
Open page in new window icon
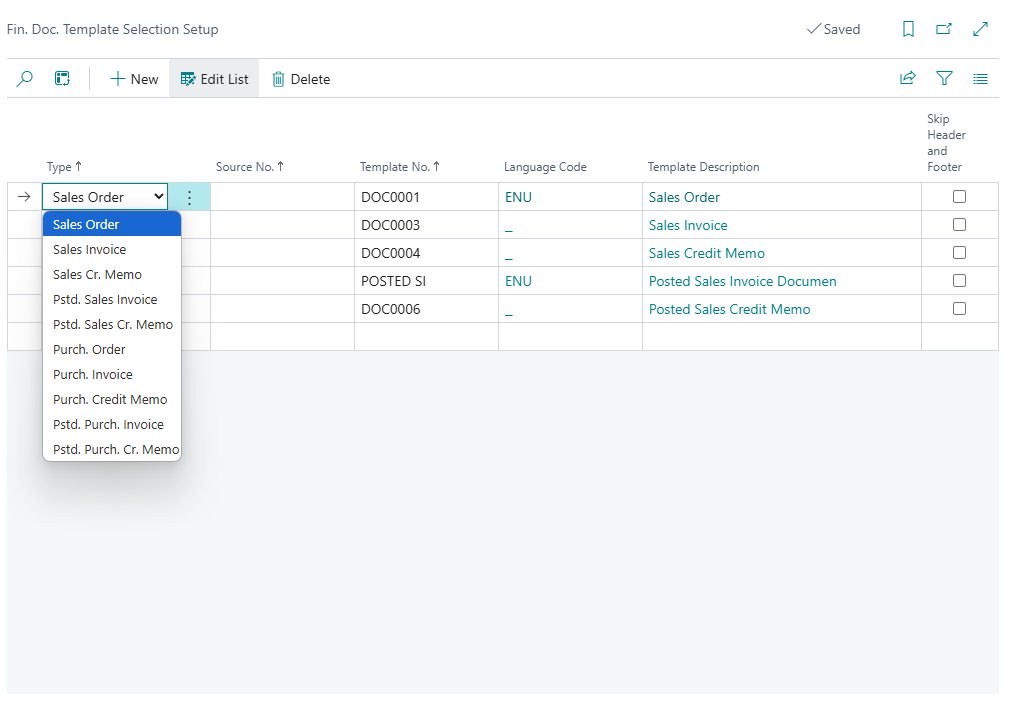(944, 29)
